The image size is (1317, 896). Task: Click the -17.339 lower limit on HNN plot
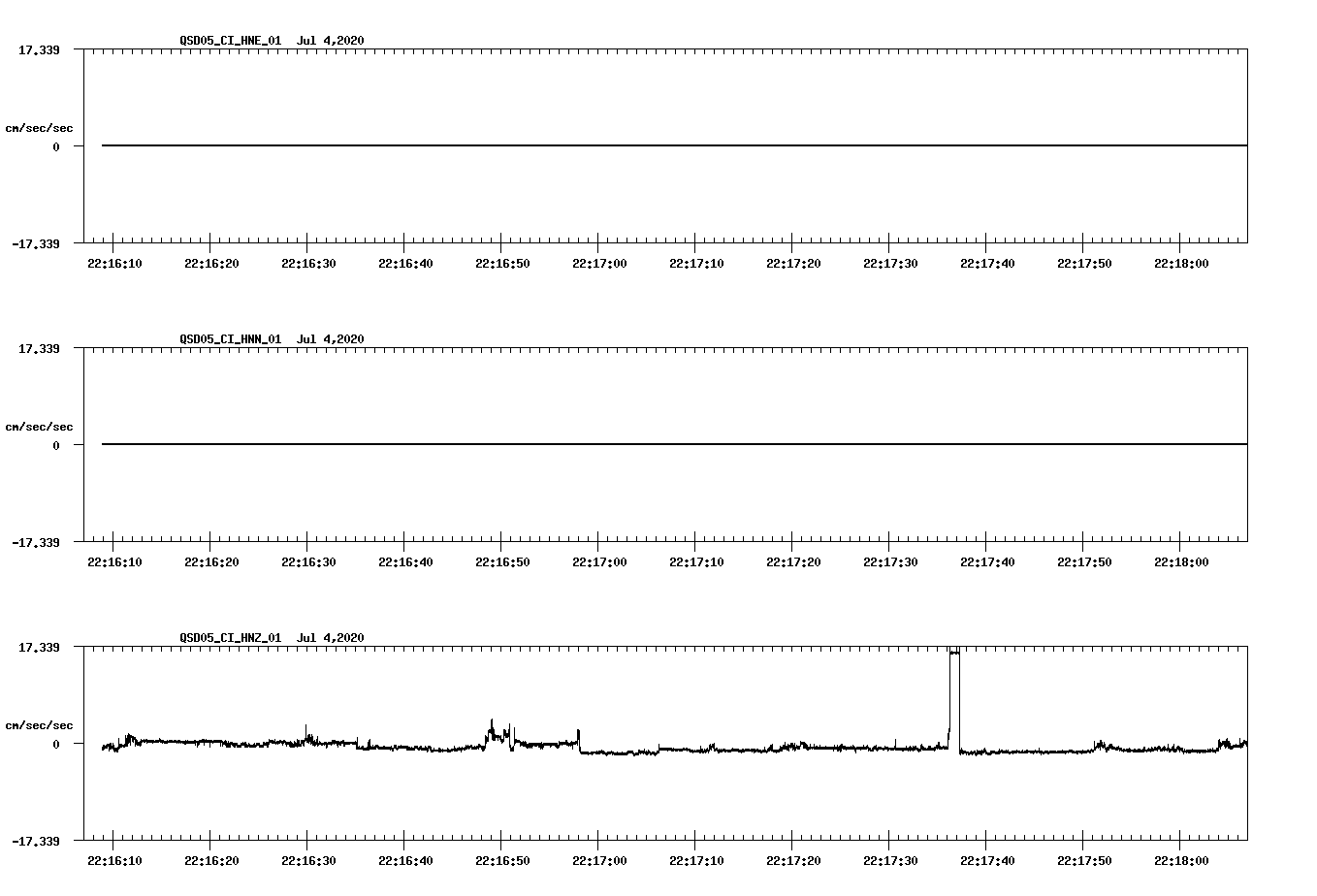click(35, 542)
